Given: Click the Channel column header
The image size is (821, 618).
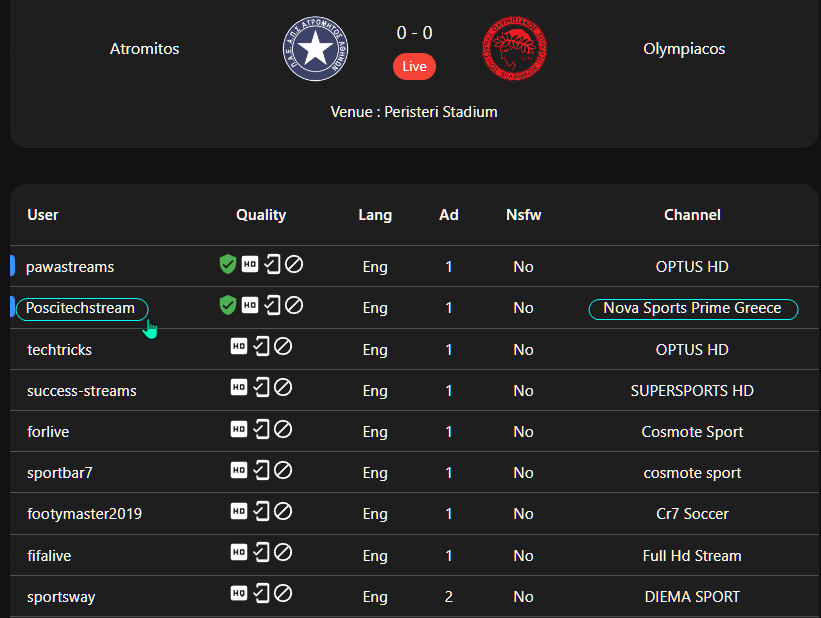Looking at the screenshot, I should click(692, 215).
